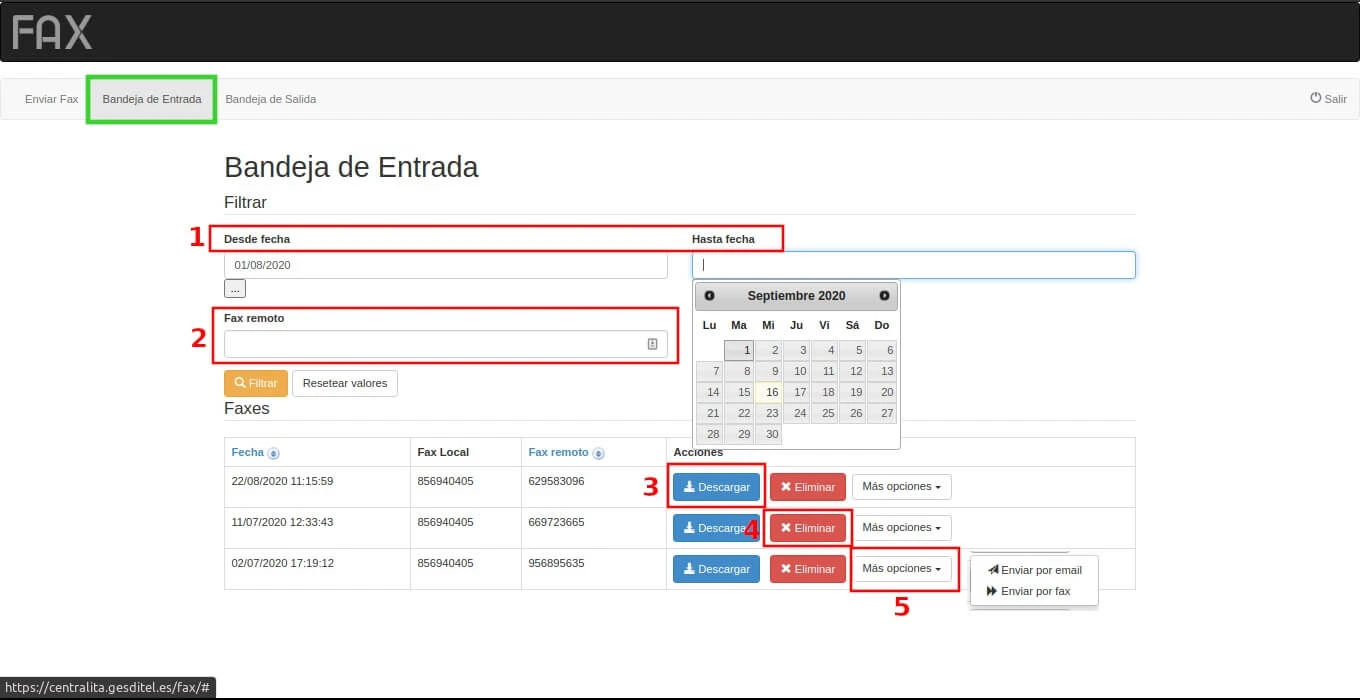Go to previous month in calendar
The height and width of the screenshot is (700, 1360).
coord(709,296)
